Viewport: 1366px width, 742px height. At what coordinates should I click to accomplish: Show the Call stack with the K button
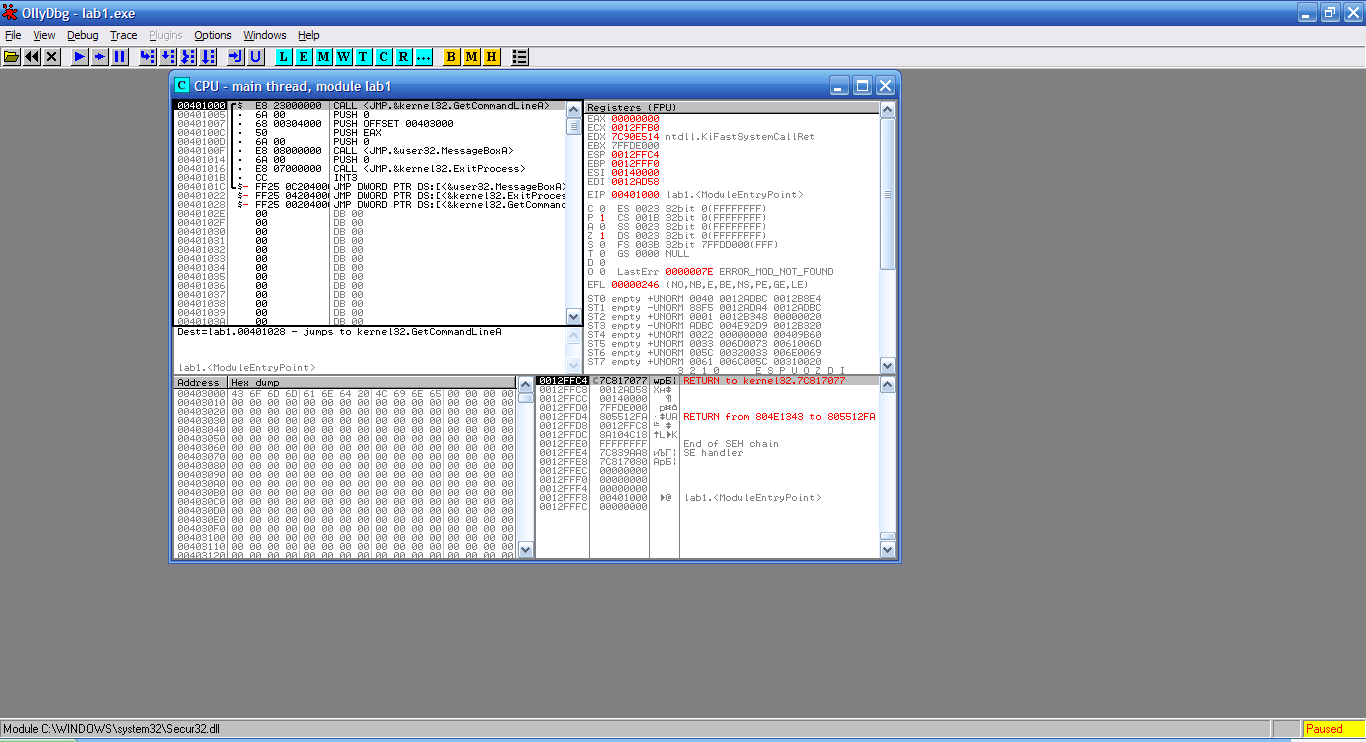click(383, 57)
